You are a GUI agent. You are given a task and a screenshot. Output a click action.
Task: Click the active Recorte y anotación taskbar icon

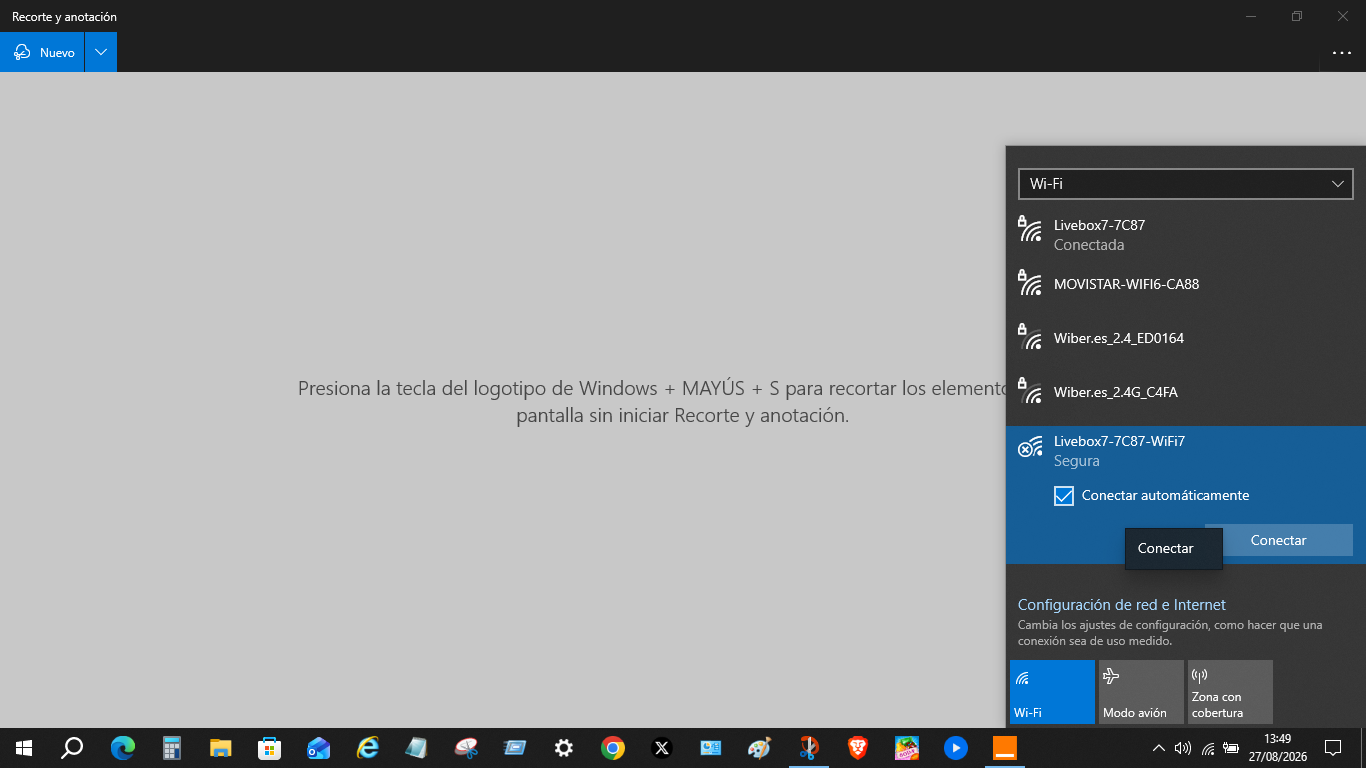[809, 748]
